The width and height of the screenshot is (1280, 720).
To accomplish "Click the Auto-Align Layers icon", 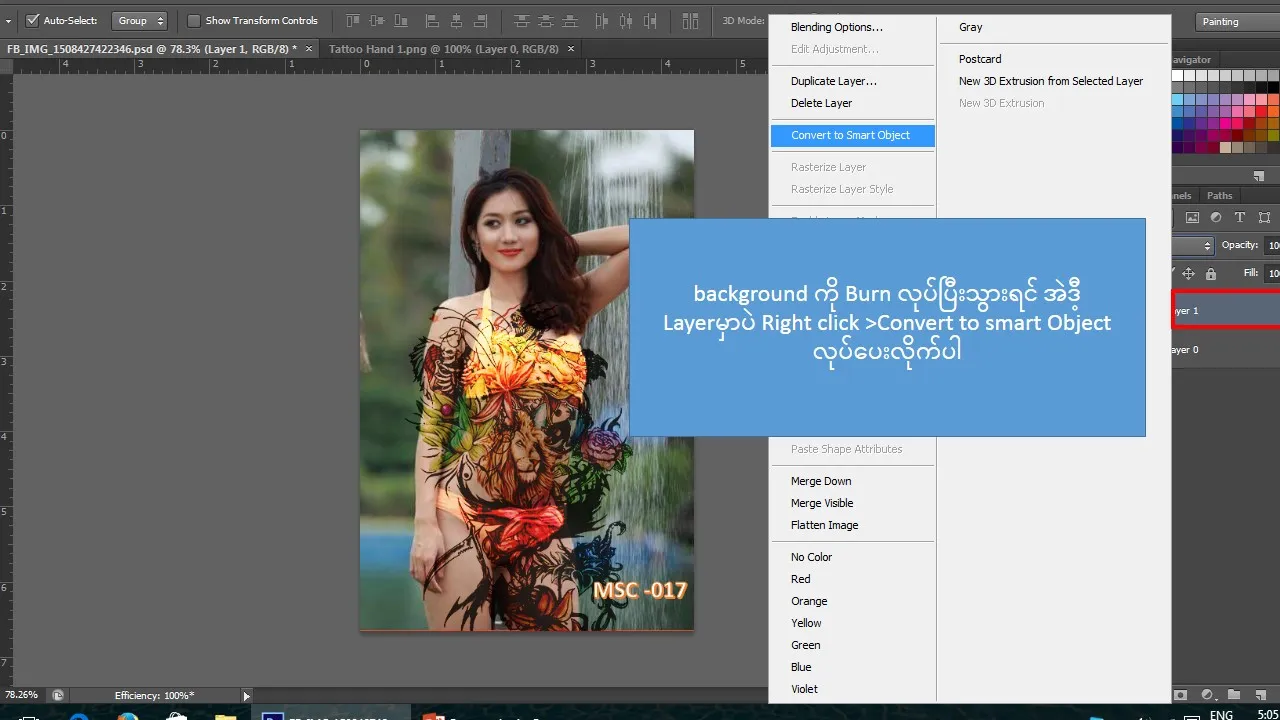I will coord(691,20).
